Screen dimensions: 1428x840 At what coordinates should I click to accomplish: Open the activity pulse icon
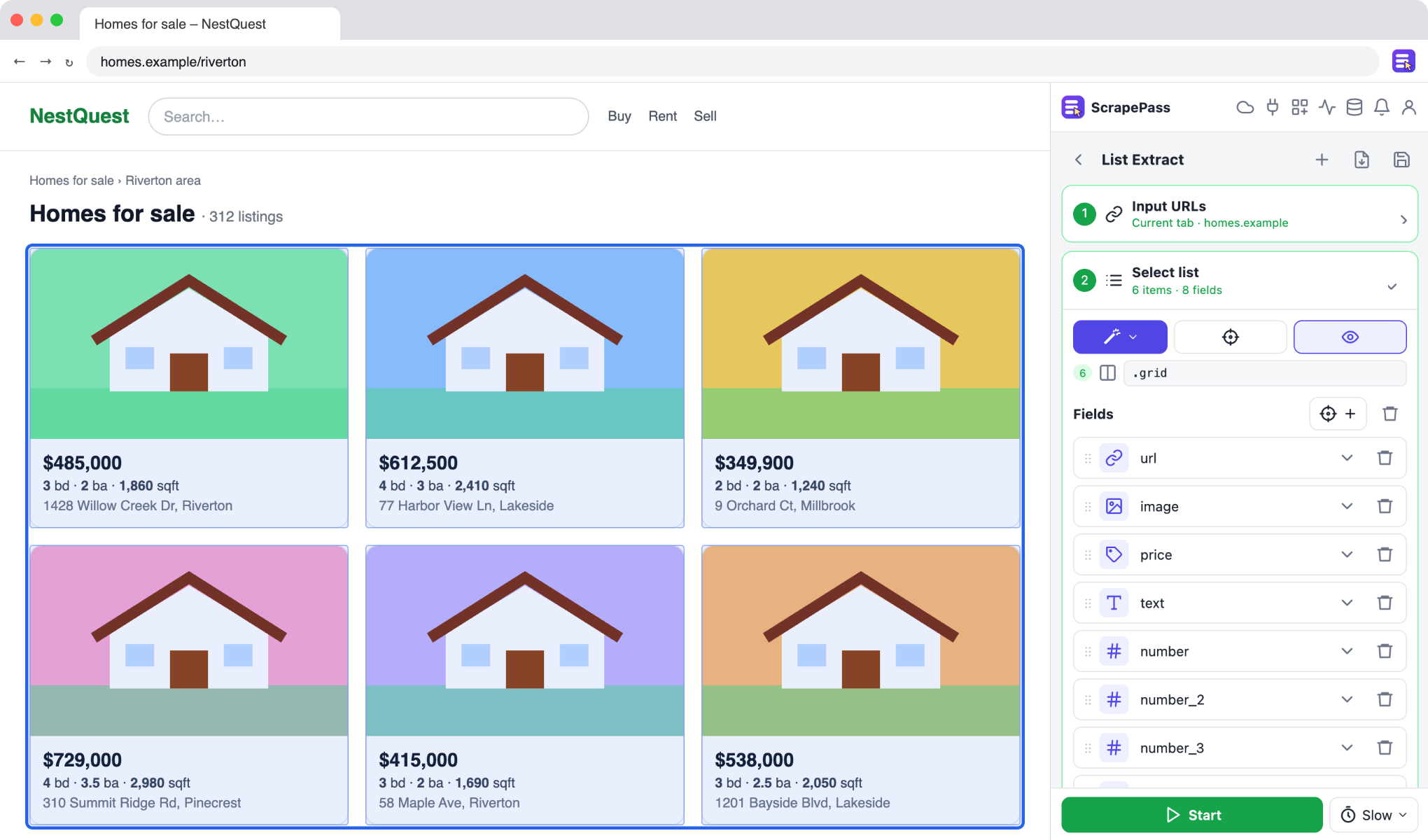(x=1327, y=107)
